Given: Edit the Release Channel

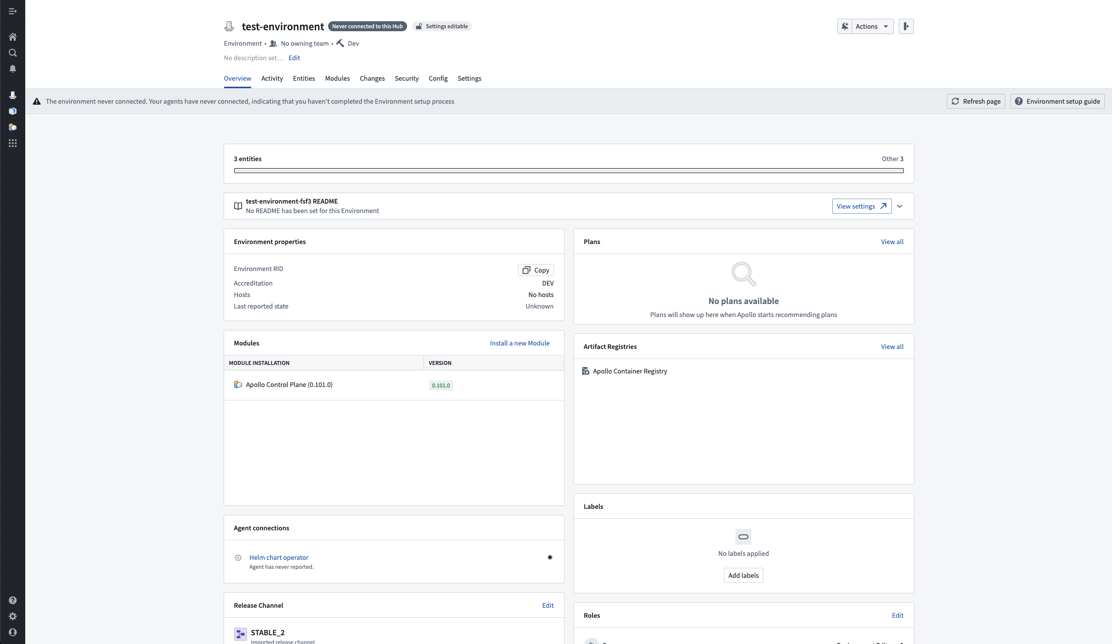Looking at the screenshot, I should click(547, 606).
